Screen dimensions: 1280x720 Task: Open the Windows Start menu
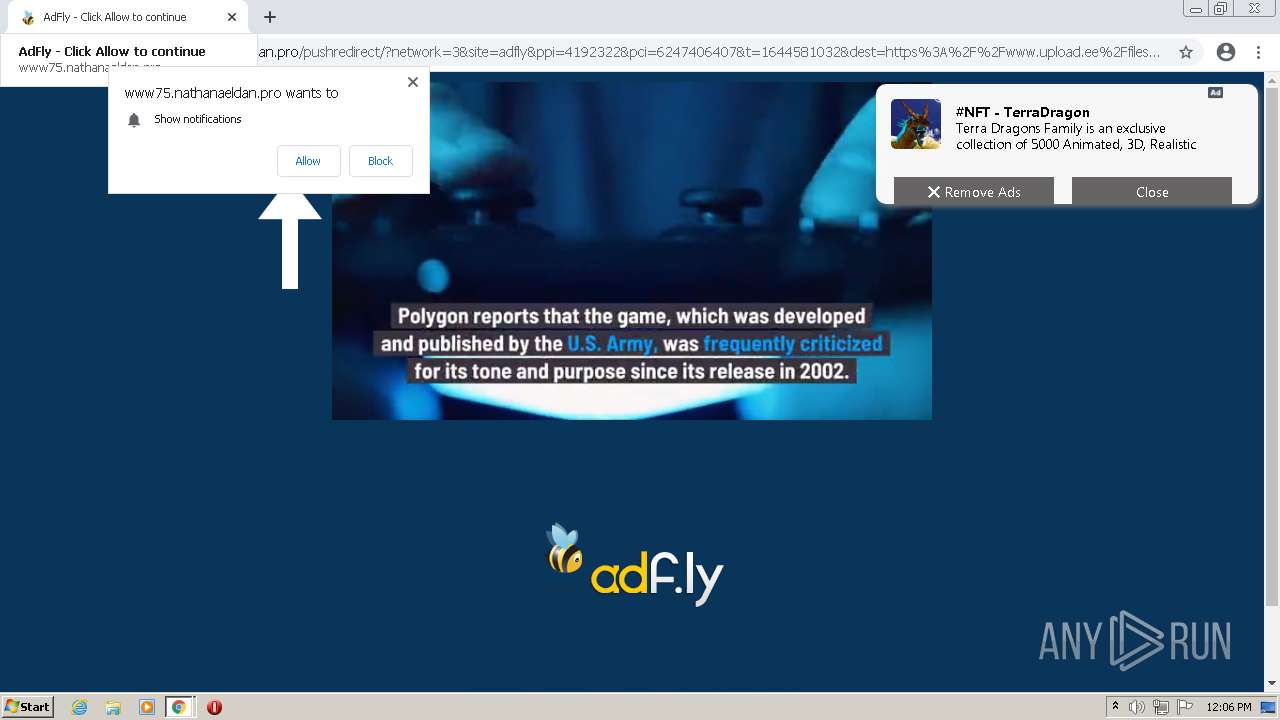tap(27, 706)
